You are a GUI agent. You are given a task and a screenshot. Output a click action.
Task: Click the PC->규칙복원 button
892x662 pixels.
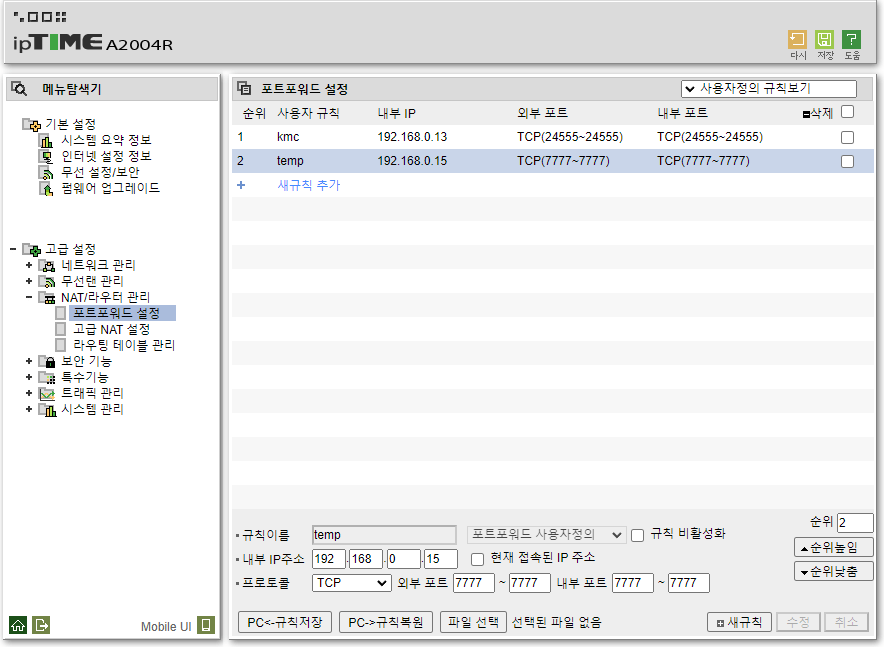click(386, 622)
